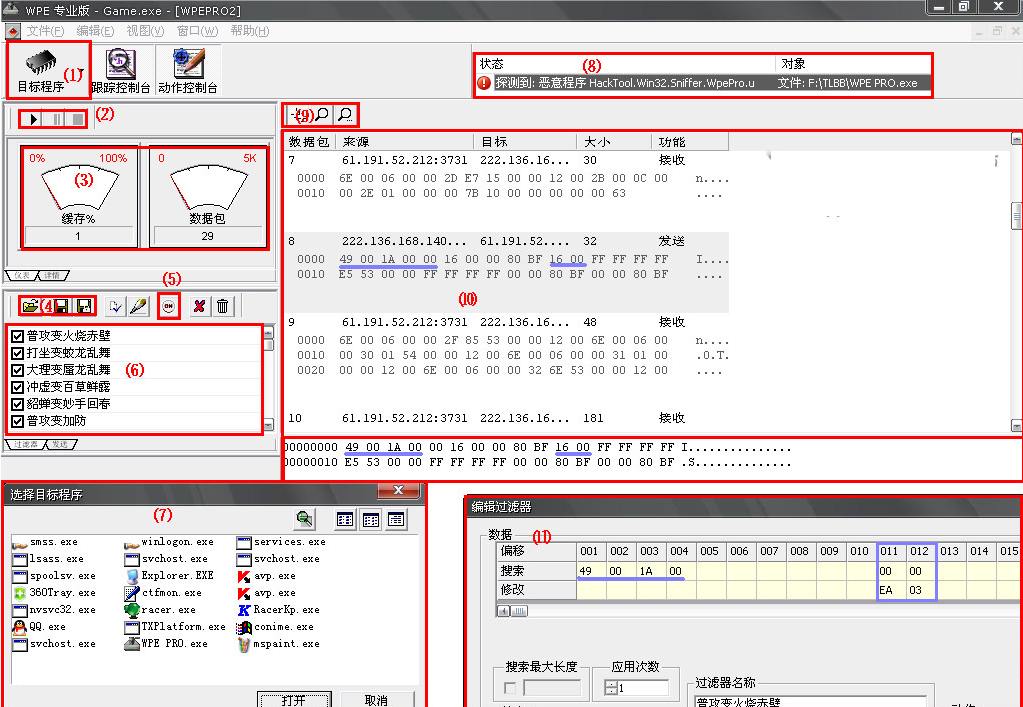Click the pencil edit filter icon
The width and height of the screenshot is (1023, 707).
(x=139, y=307)
